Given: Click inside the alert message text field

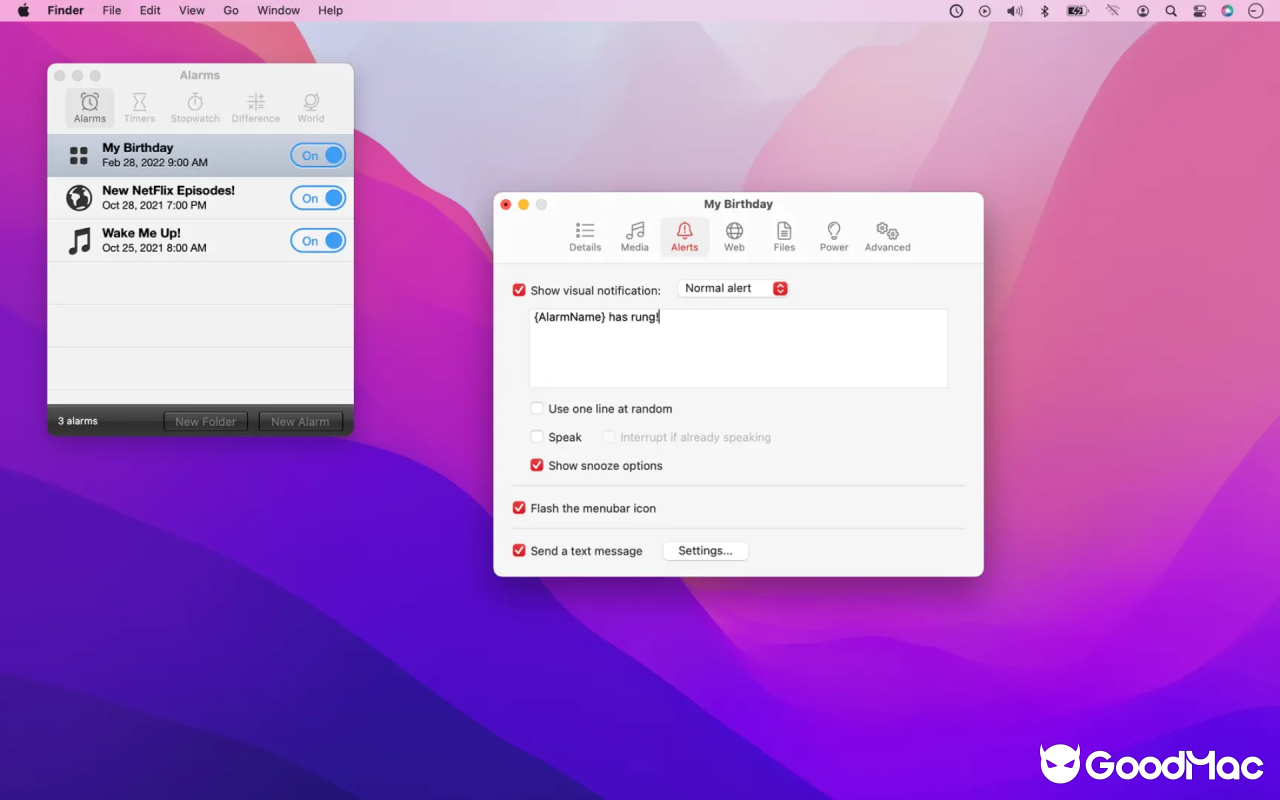Looking at the screenshot, I should 738,348.
